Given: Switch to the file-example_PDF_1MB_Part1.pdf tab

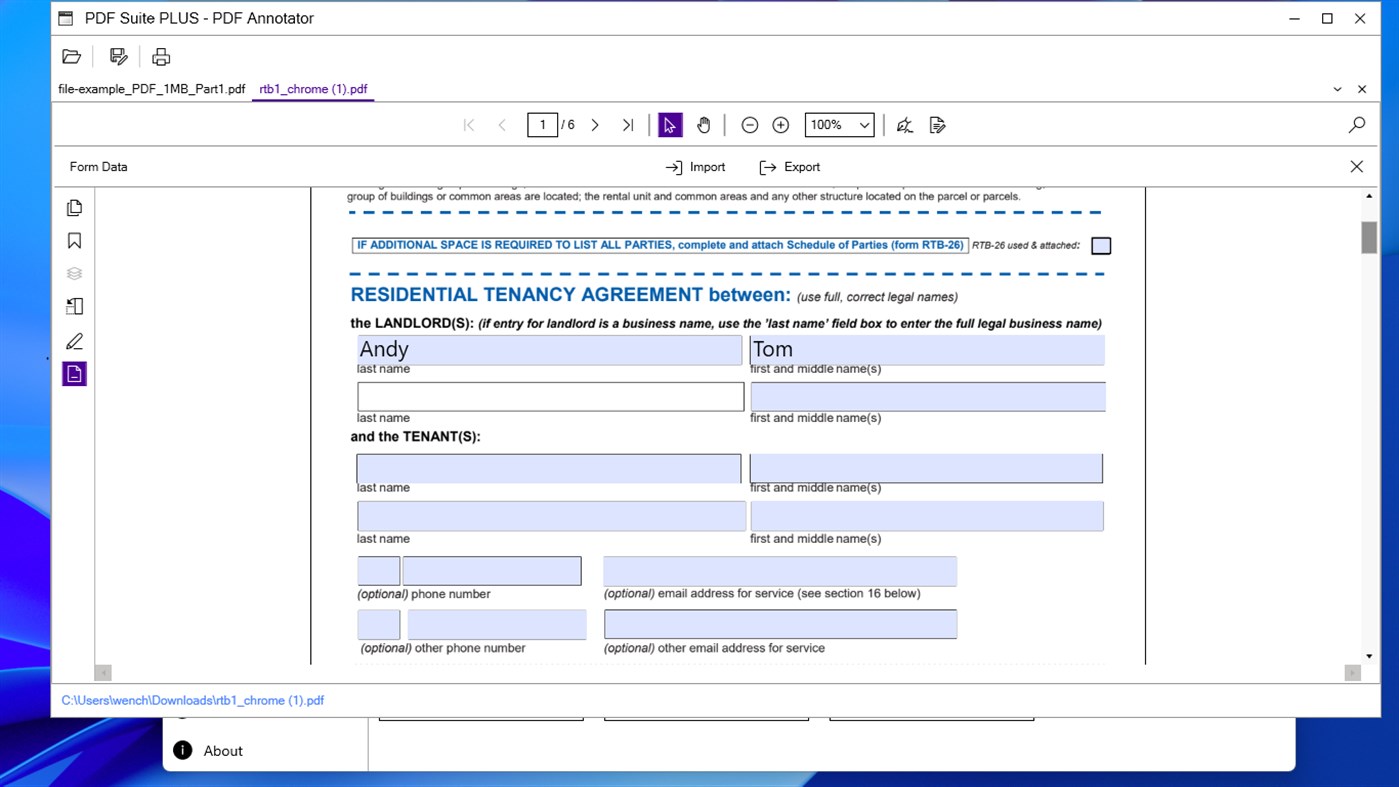Looking at the screenshot, I should tap(150, 89).
